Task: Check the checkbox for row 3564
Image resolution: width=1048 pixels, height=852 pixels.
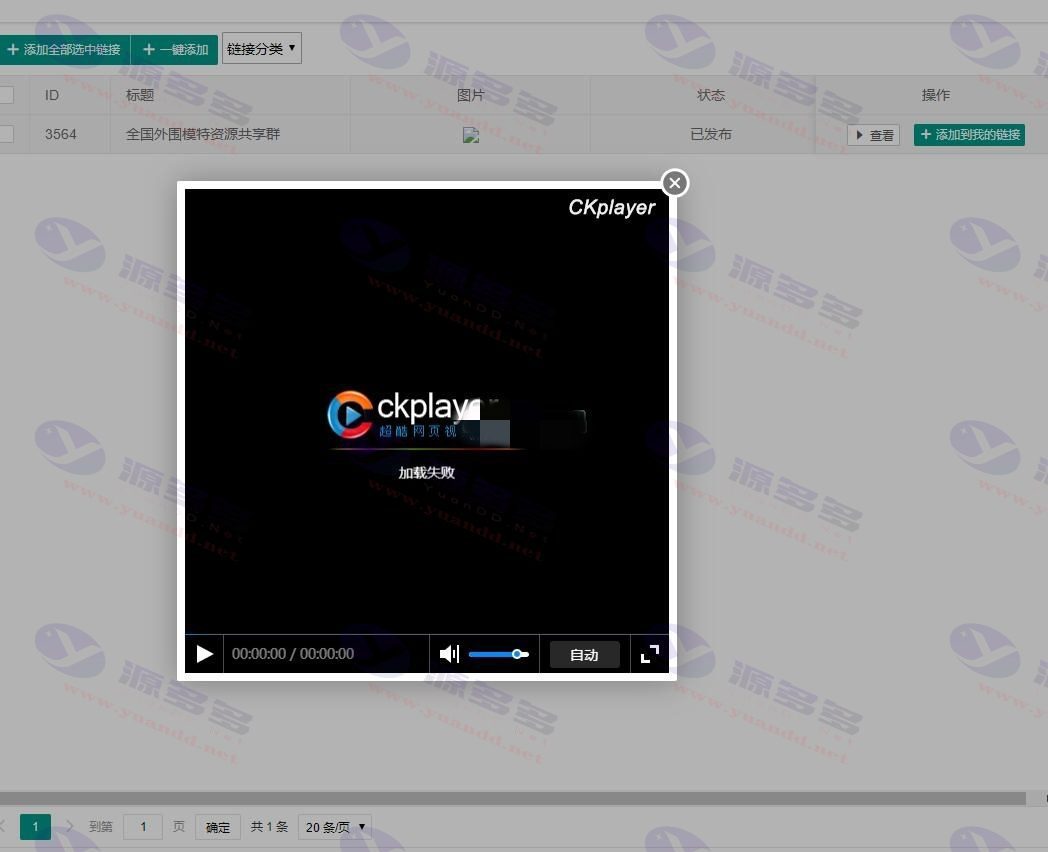Action: [5, 134]
